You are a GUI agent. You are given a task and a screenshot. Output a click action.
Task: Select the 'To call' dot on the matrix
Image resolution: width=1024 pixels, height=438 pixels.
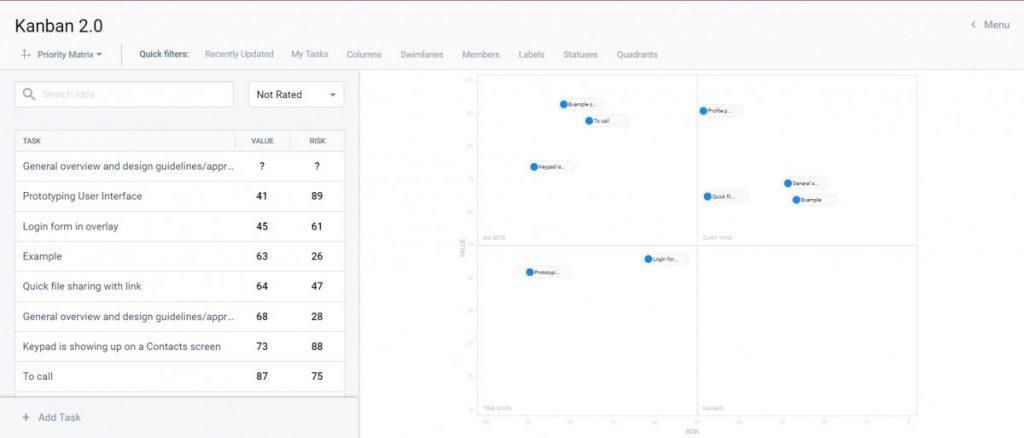590,121
